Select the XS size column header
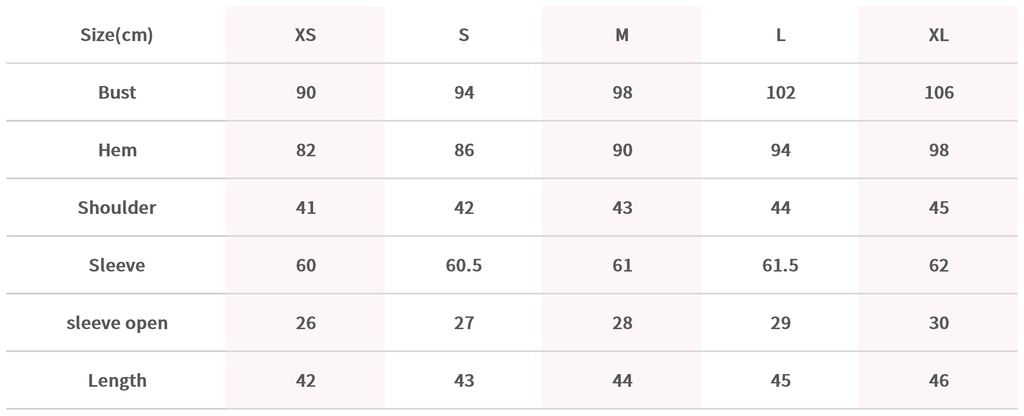1024x416 pixels. click(x=305, y=35)
